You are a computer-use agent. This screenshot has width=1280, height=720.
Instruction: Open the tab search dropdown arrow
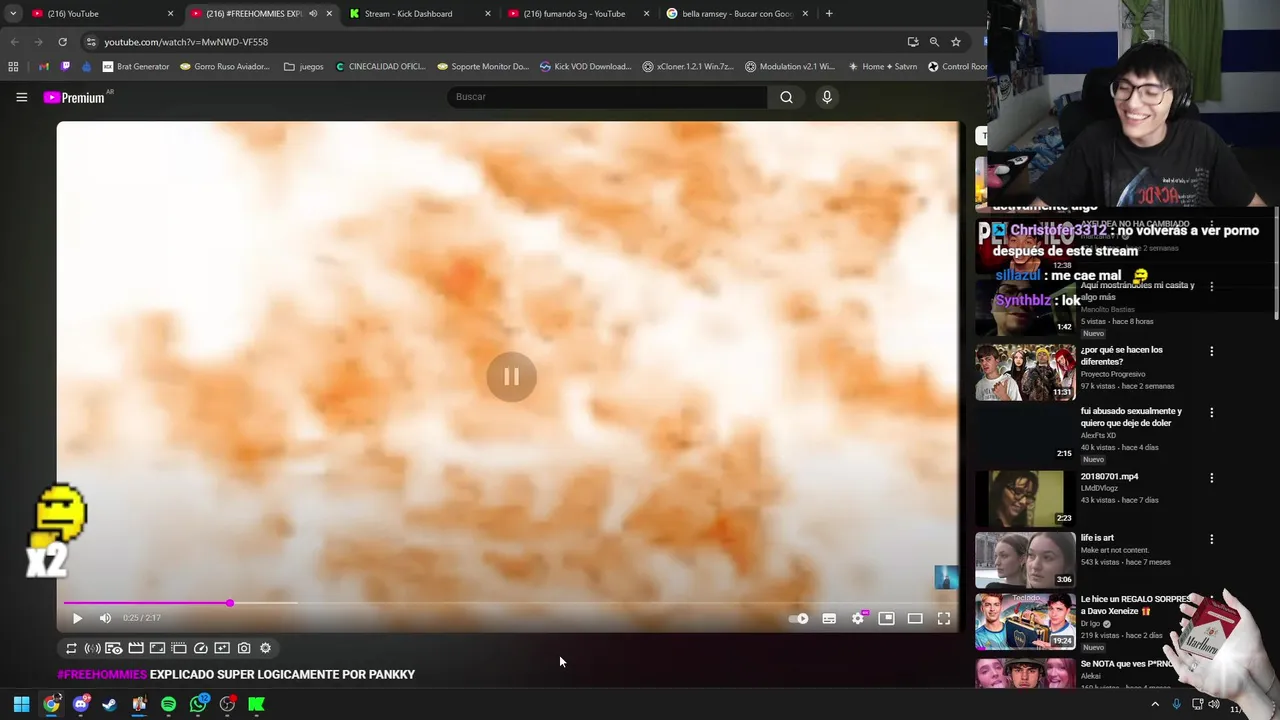click(12, 14)
